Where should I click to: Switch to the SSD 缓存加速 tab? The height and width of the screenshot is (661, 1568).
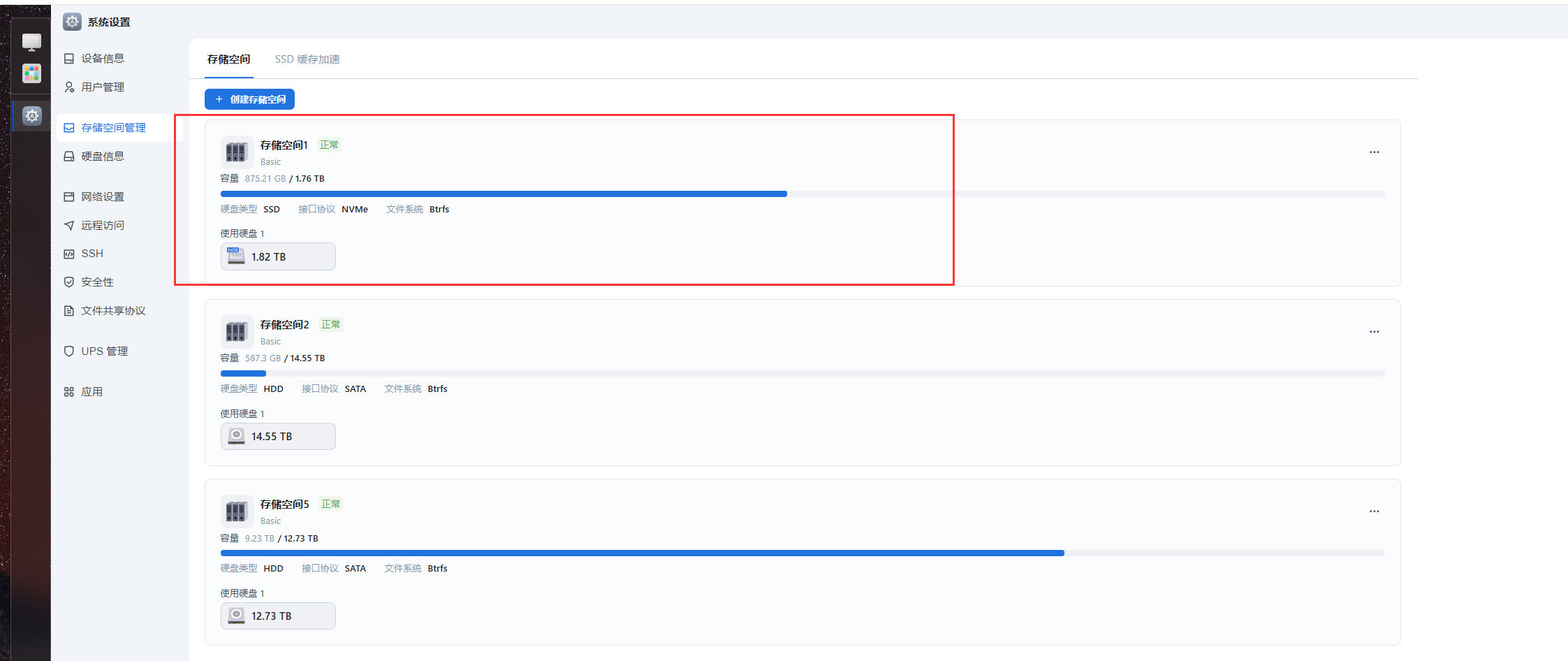(x=307, y=59)
